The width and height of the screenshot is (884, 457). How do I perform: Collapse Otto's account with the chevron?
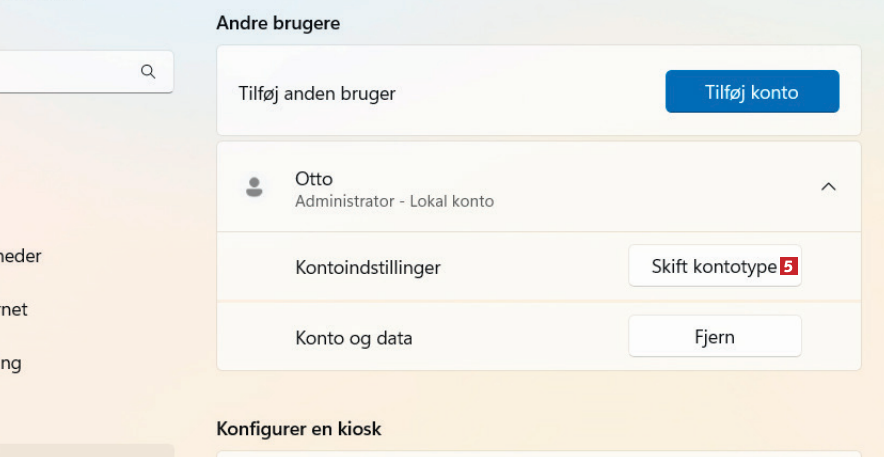pyautogui.click(x=828, y=187)
